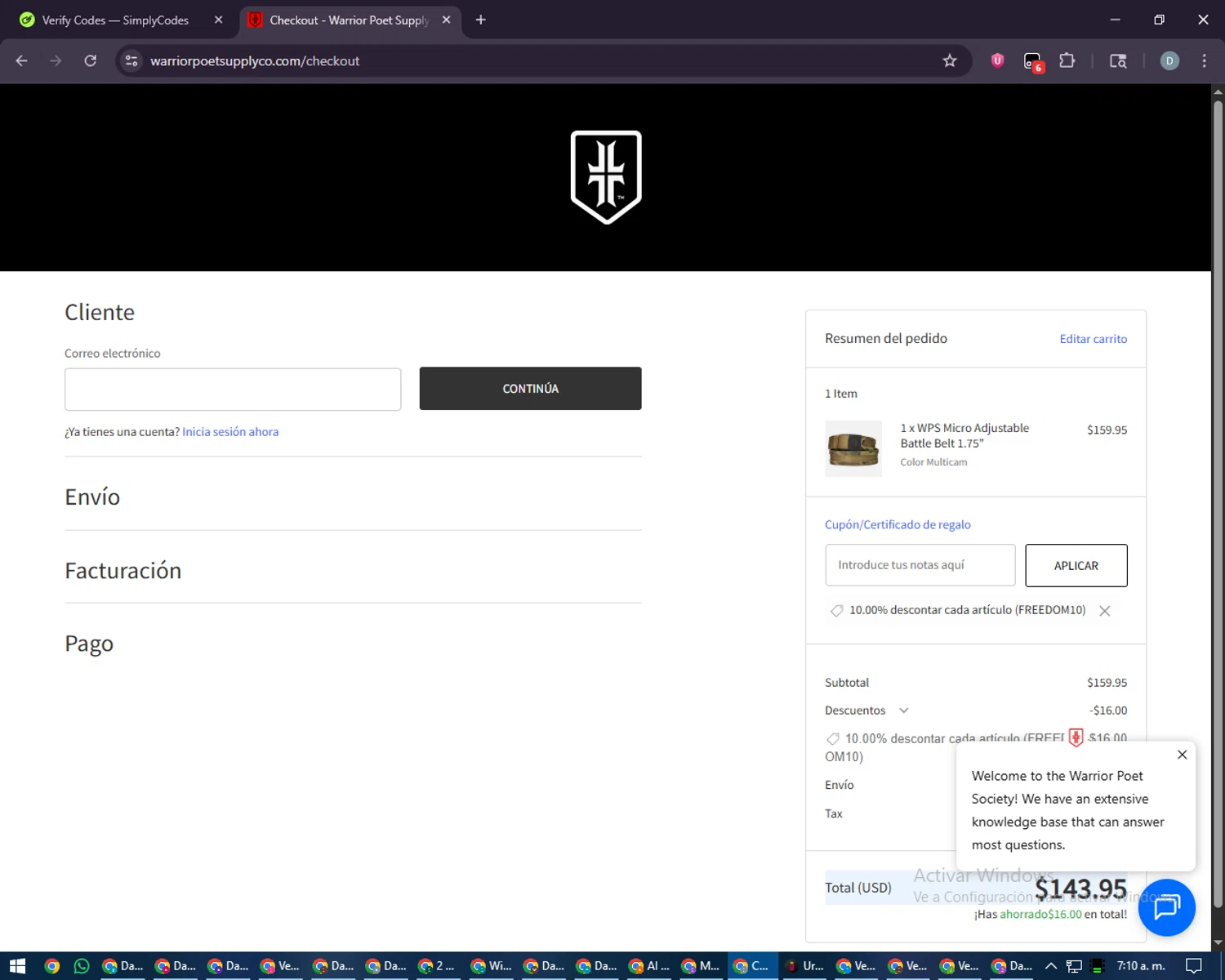The image size is (1225, 980).
Task: Open the Chrome three-dot menu
Action: [1204, 60]
